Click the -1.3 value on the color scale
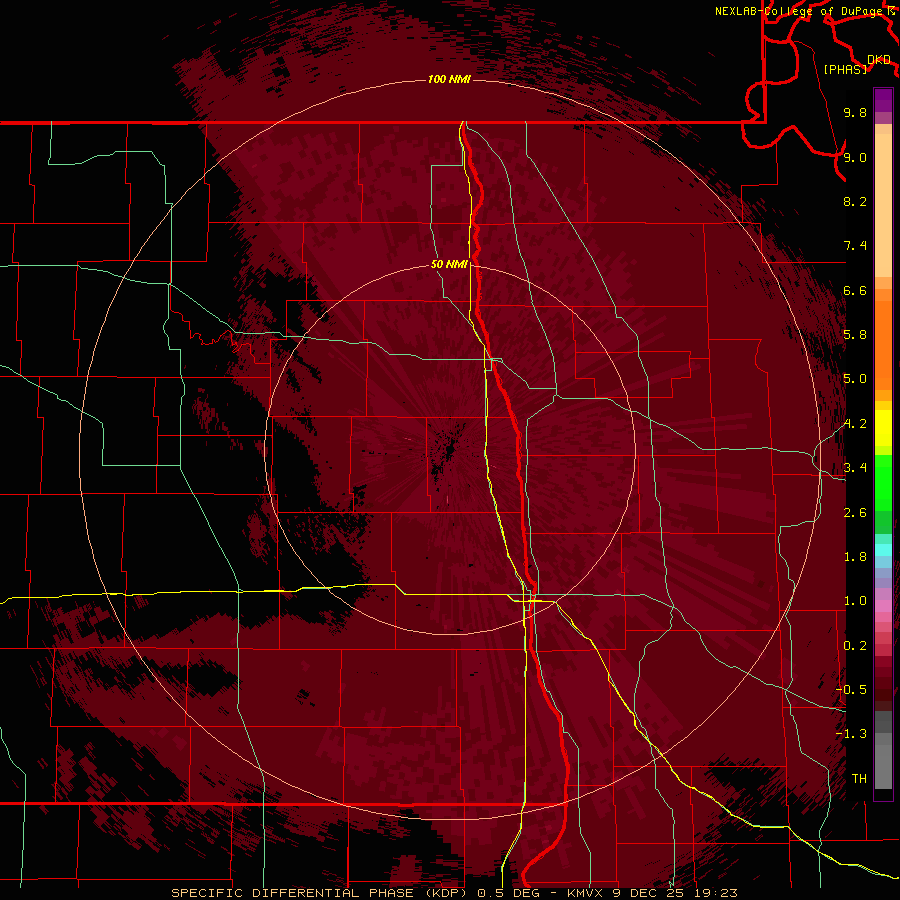 (851, 734)
